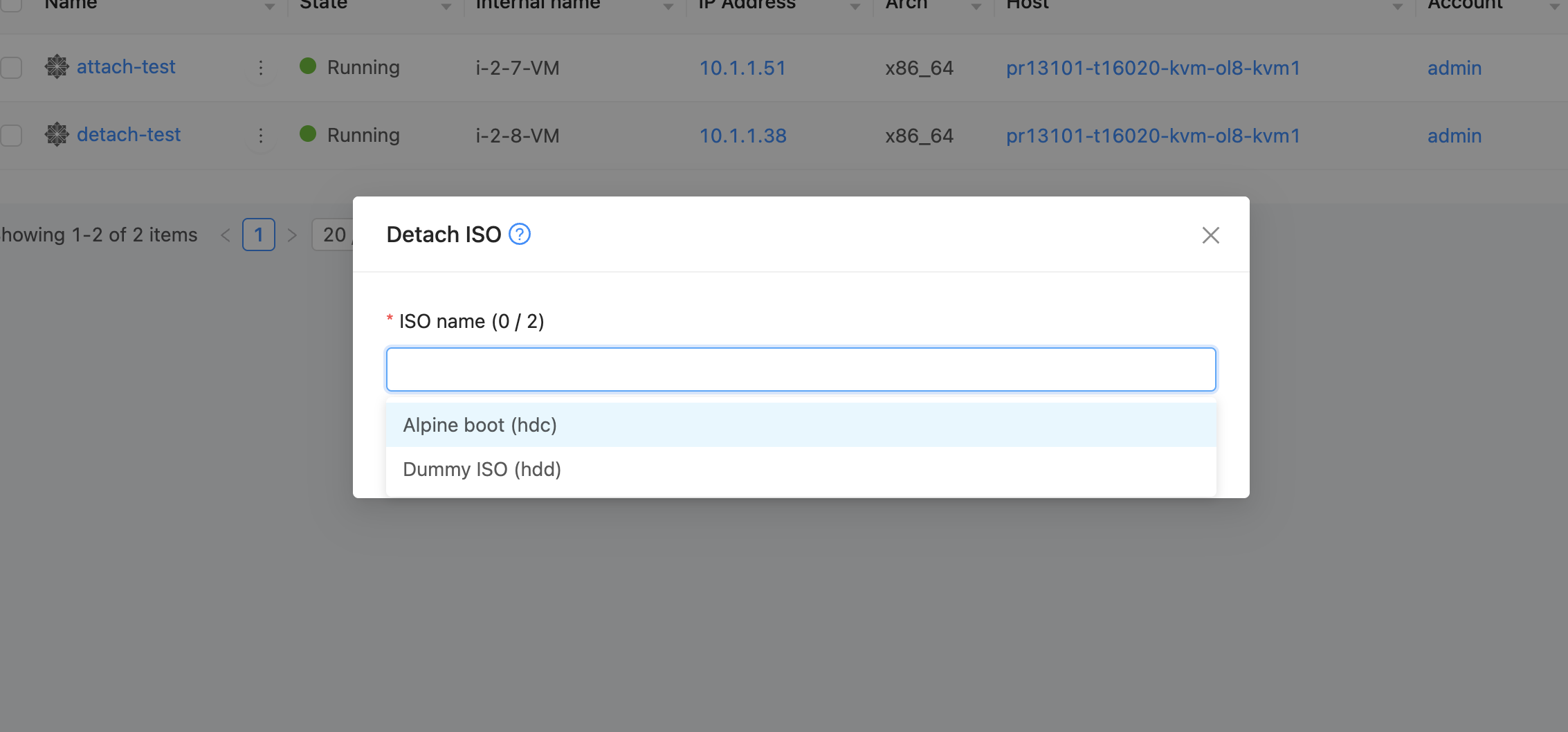
Task: Close the Detach ISO dialog
Action: (1210, 235)
